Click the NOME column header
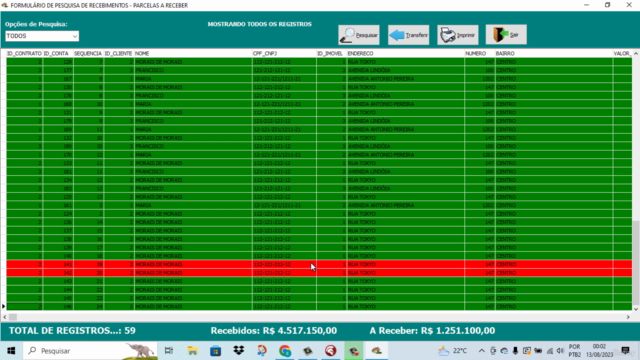Screen dimensions: 640x360 (193, 53)
